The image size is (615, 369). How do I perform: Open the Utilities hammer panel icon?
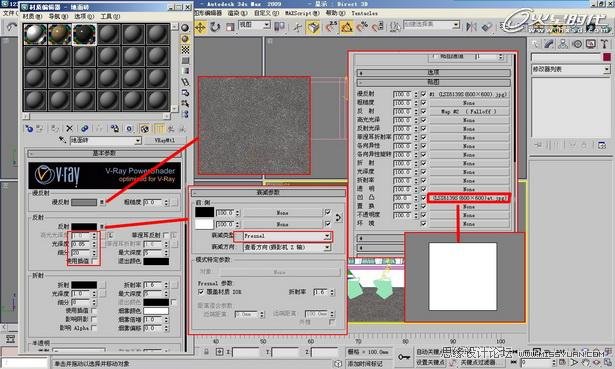pyautogui.click(x=604, y=44)
